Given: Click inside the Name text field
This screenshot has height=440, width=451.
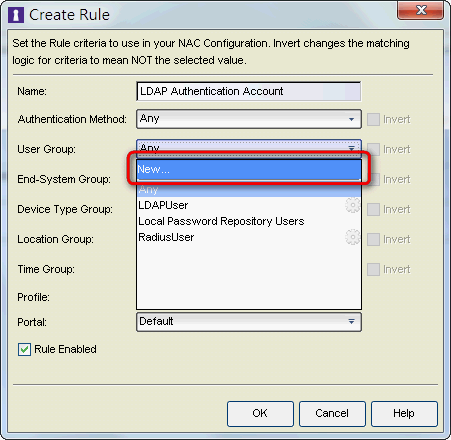Looking at the screenshot, I should pos(249,91).
